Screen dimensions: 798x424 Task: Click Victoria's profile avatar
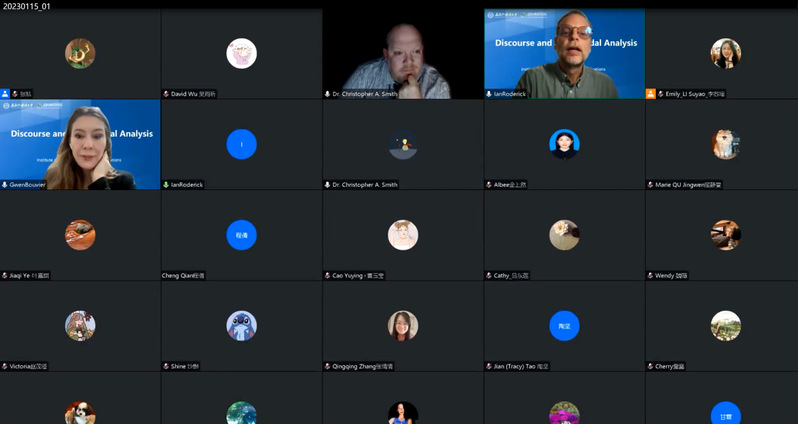80,325
